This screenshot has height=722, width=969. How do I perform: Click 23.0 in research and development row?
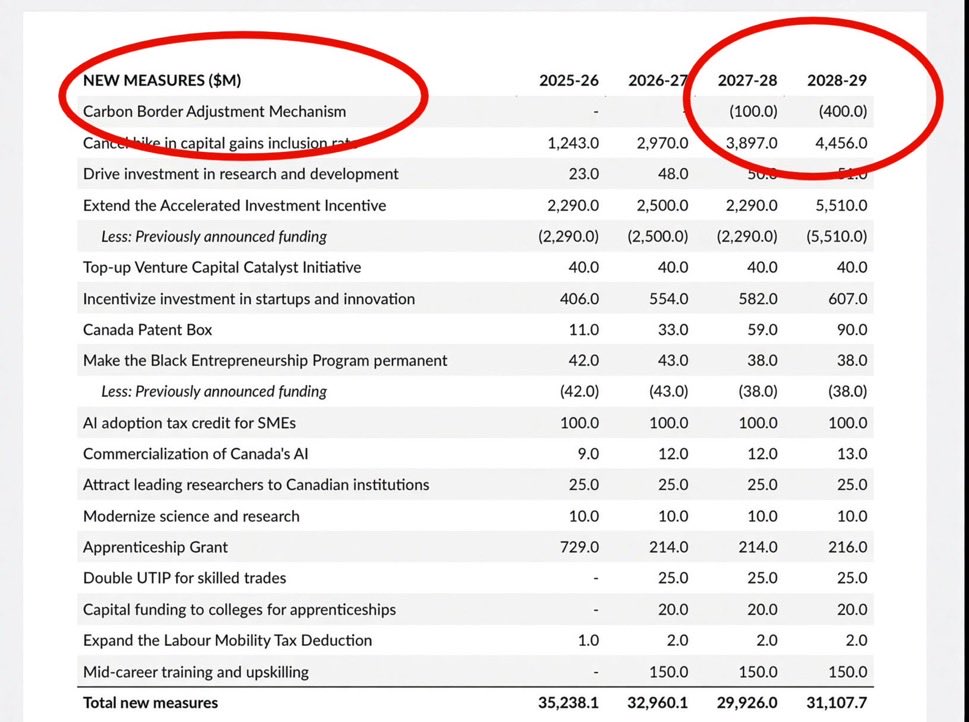[x=584, y=174]
